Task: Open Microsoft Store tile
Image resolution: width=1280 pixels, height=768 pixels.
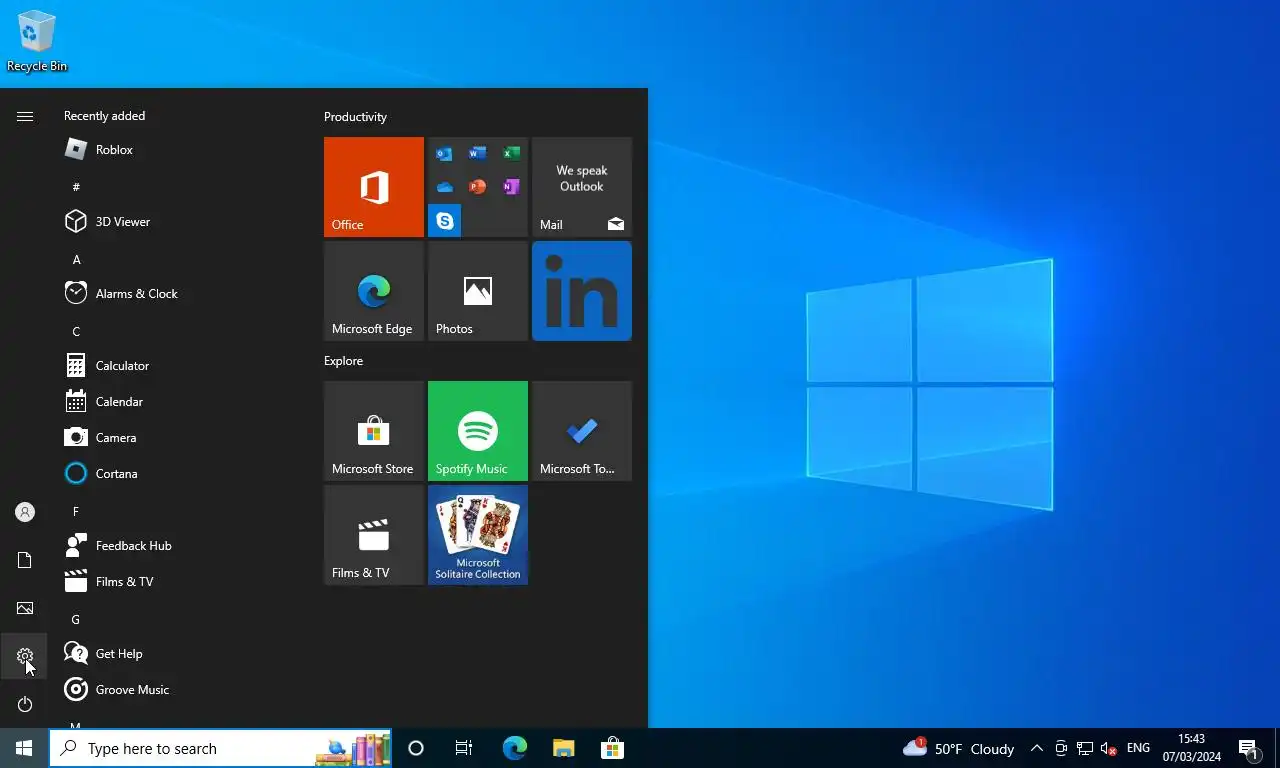Action: coord(374,431)
